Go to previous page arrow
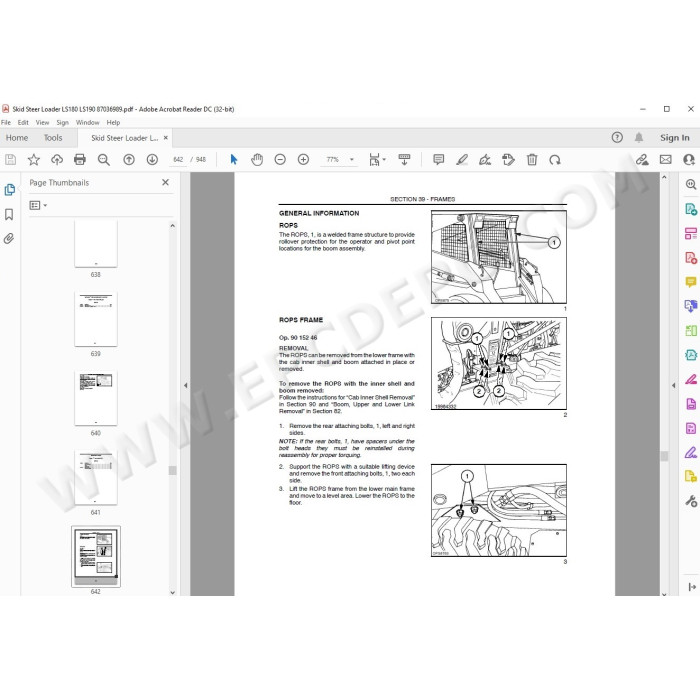Viewport: 700px width, 700px height. click(x=129, y=159)
